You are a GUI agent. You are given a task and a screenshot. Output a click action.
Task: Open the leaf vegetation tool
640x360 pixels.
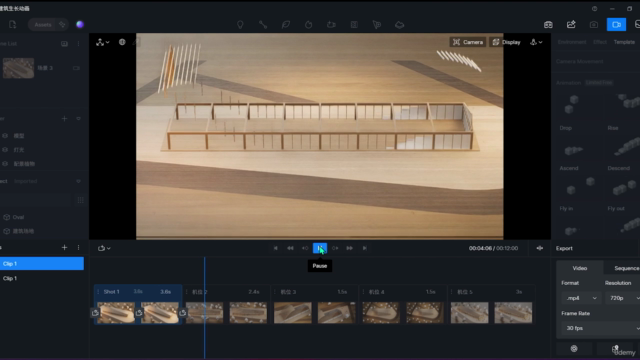[286, 24]
